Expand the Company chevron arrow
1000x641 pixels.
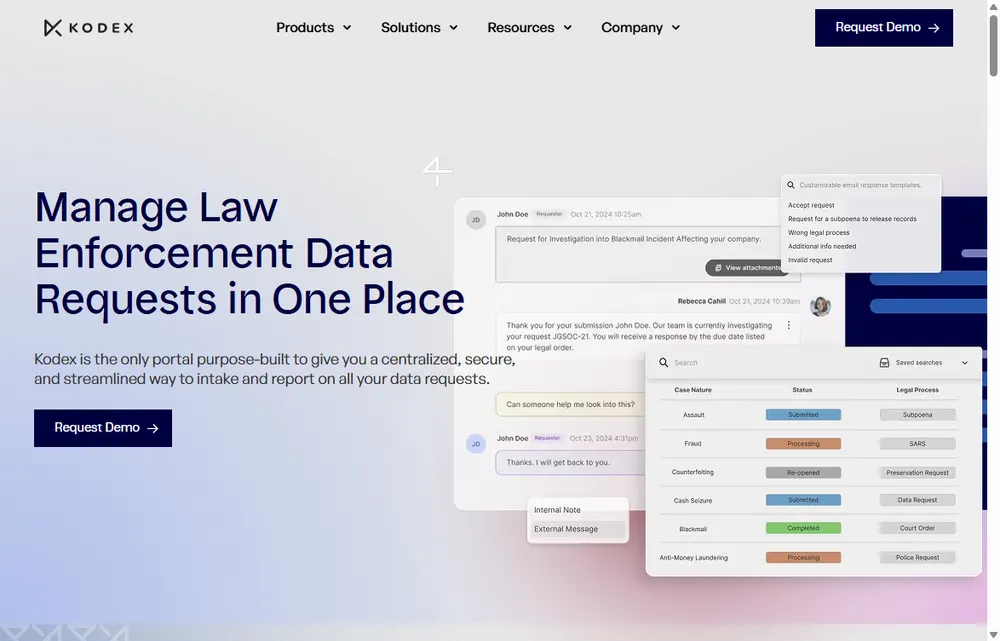pos(676,27)
